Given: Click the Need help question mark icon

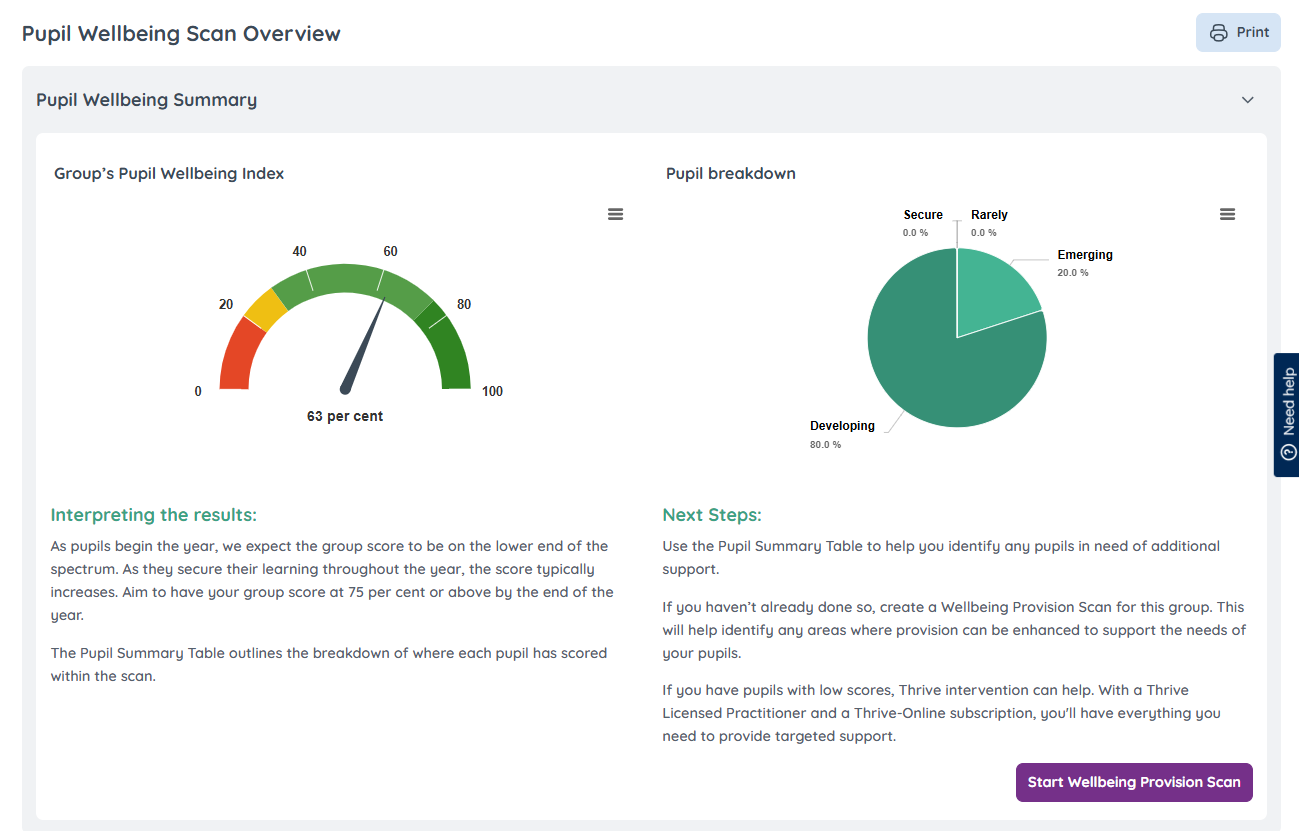Looking at the screenshot, I should (1287, 451).
